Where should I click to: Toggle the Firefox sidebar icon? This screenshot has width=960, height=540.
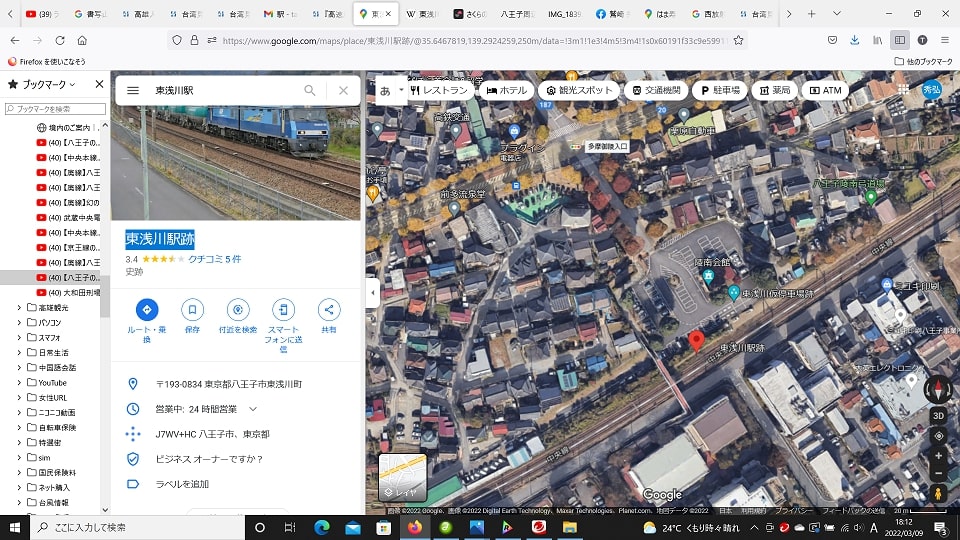coord(899,40)
